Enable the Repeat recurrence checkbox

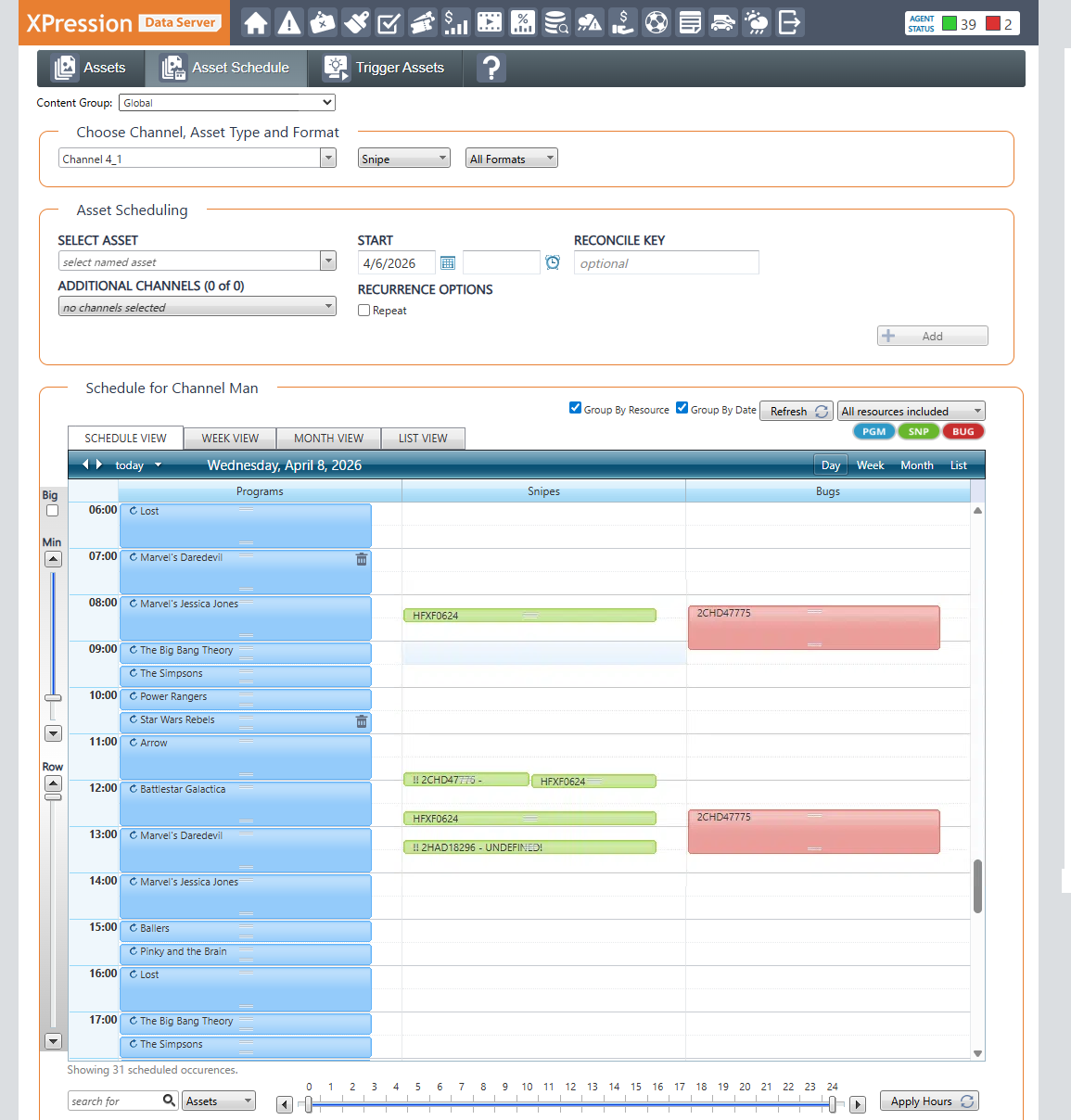coord(364,311)
